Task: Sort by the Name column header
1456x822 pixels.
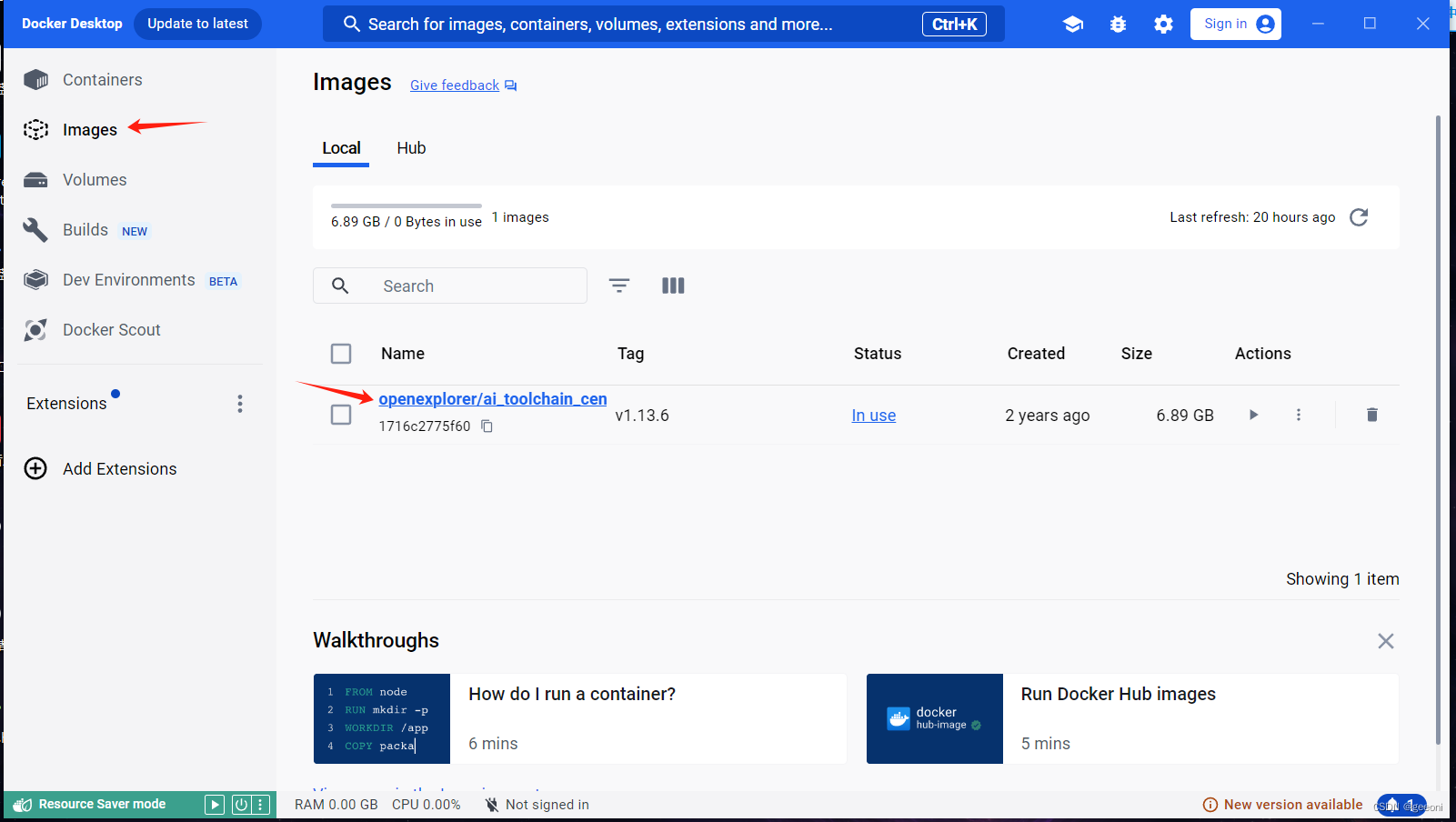Action: coord(403,354)
